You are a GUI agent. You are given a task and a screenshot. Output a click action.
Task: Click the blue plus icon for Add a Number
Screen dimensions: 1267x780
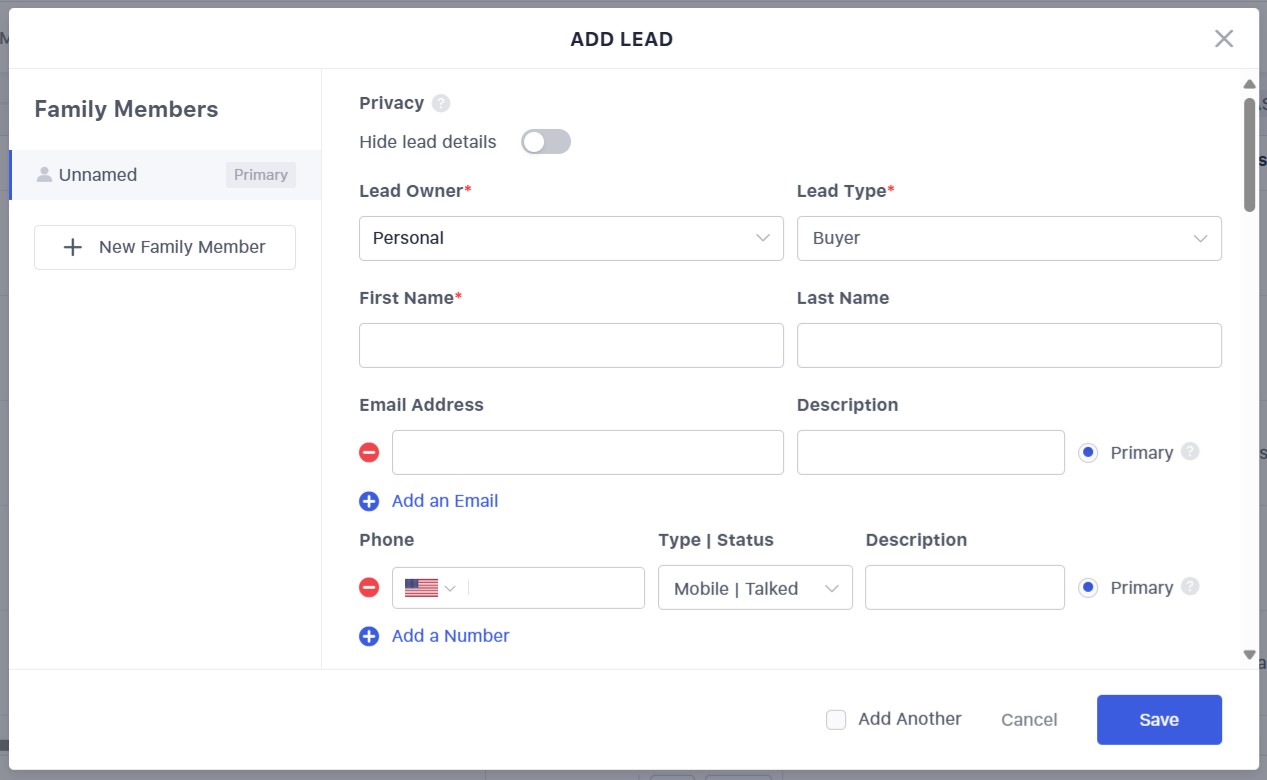(x=369, y=636)
